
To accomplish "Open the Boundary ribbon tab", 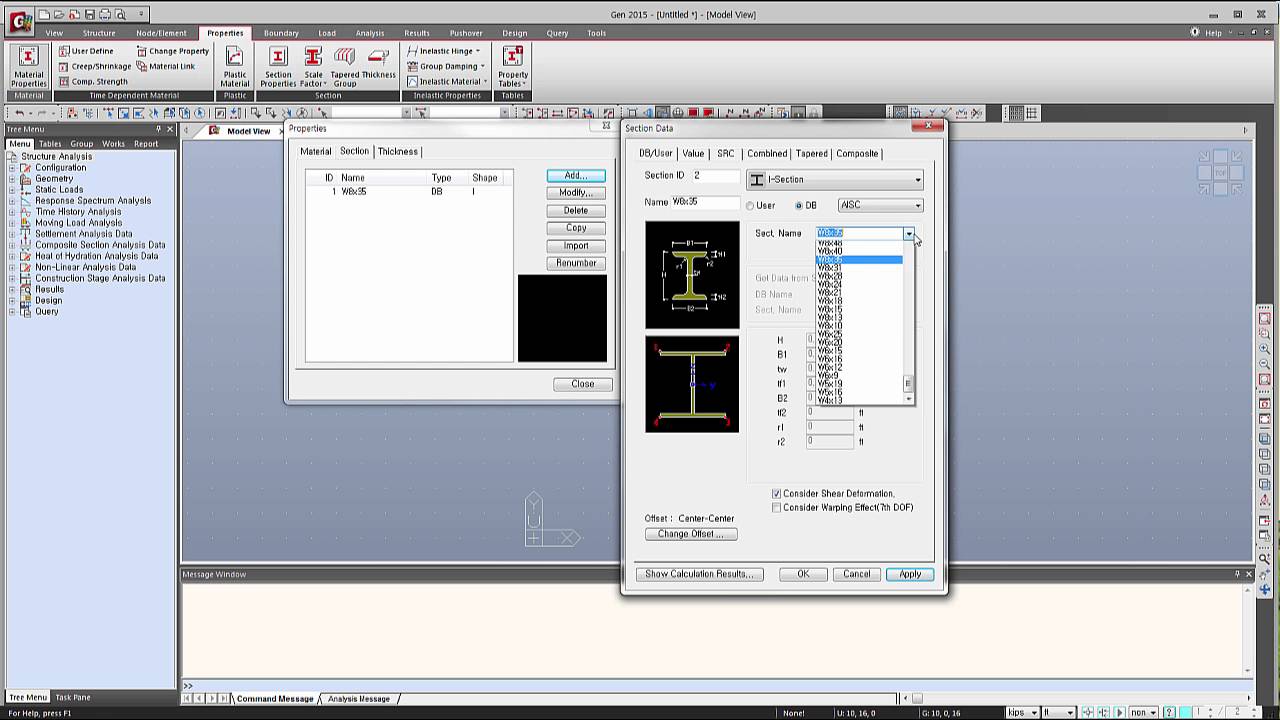I will tap(281, 33).
